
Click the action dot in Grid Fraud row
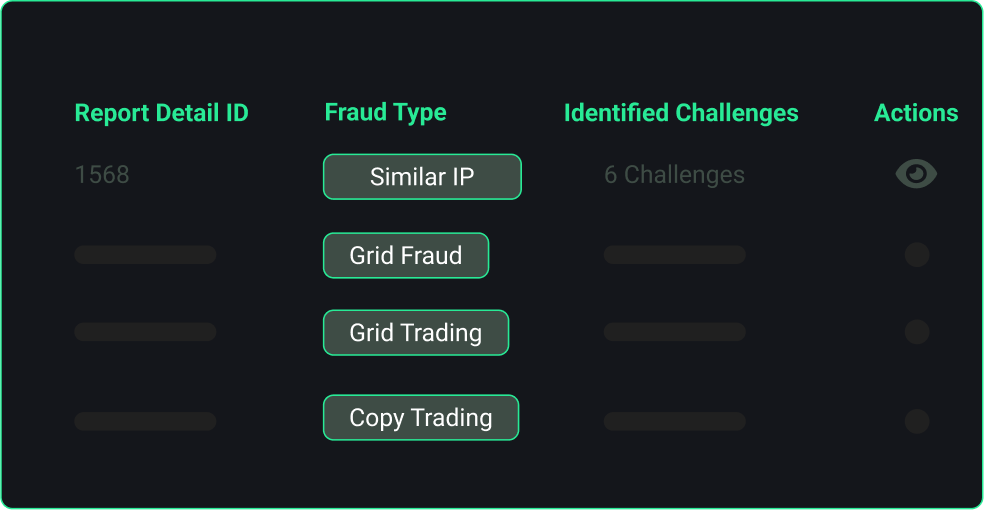pyautogui.click(x=917, y=255)
